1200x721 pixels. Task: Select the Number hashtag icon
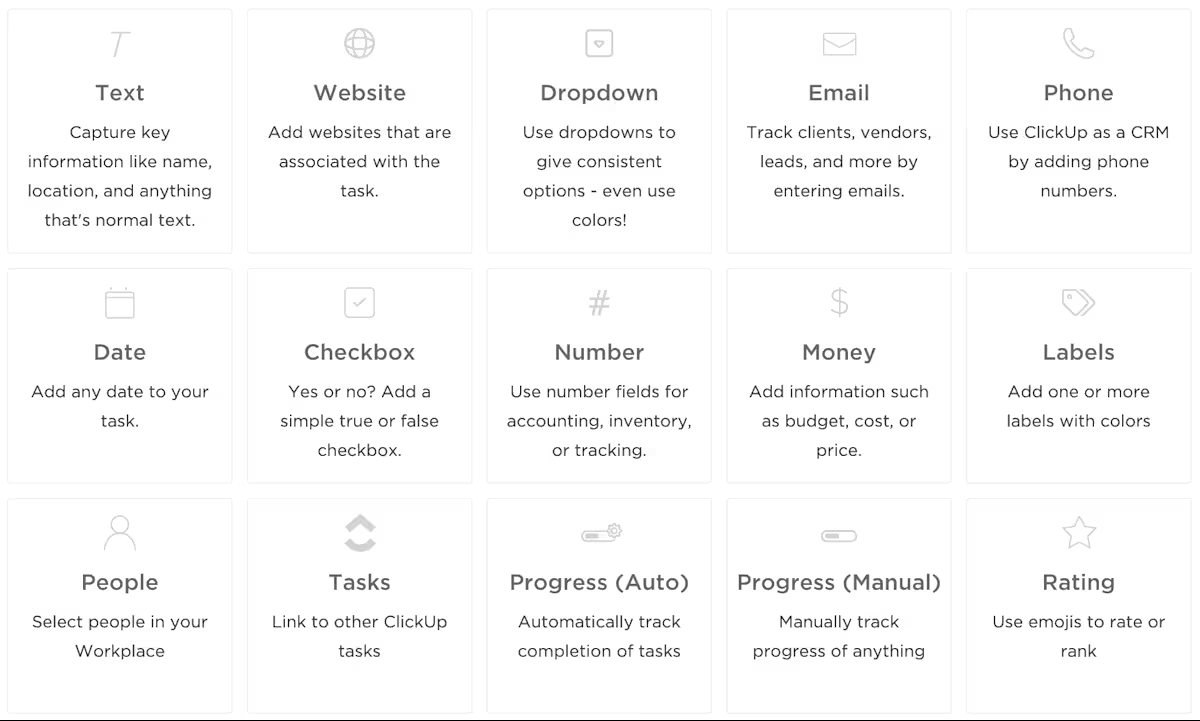599,302
